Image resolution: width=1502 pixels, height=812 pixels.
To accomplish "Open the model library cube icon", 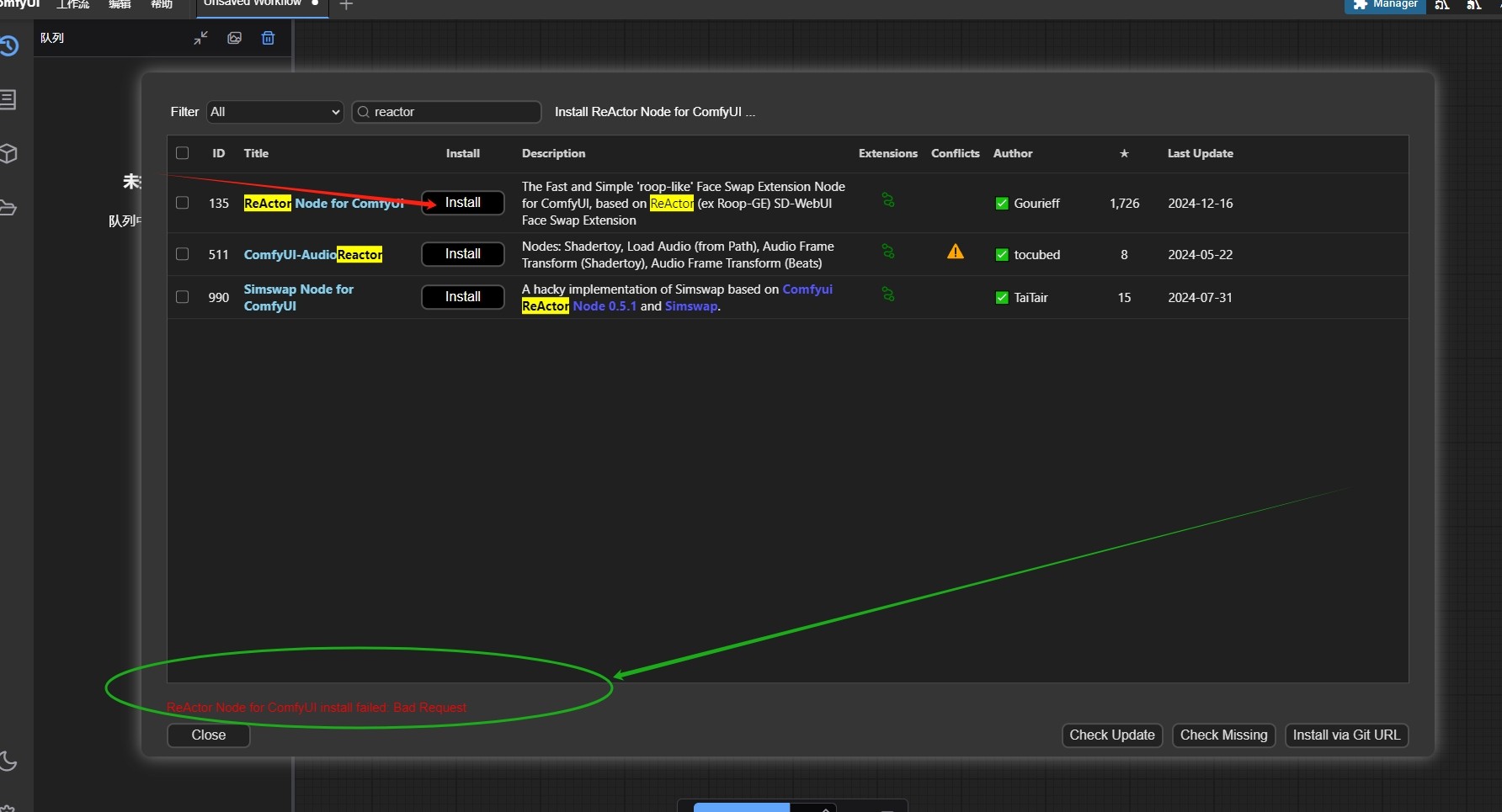I will coord(8,153).
